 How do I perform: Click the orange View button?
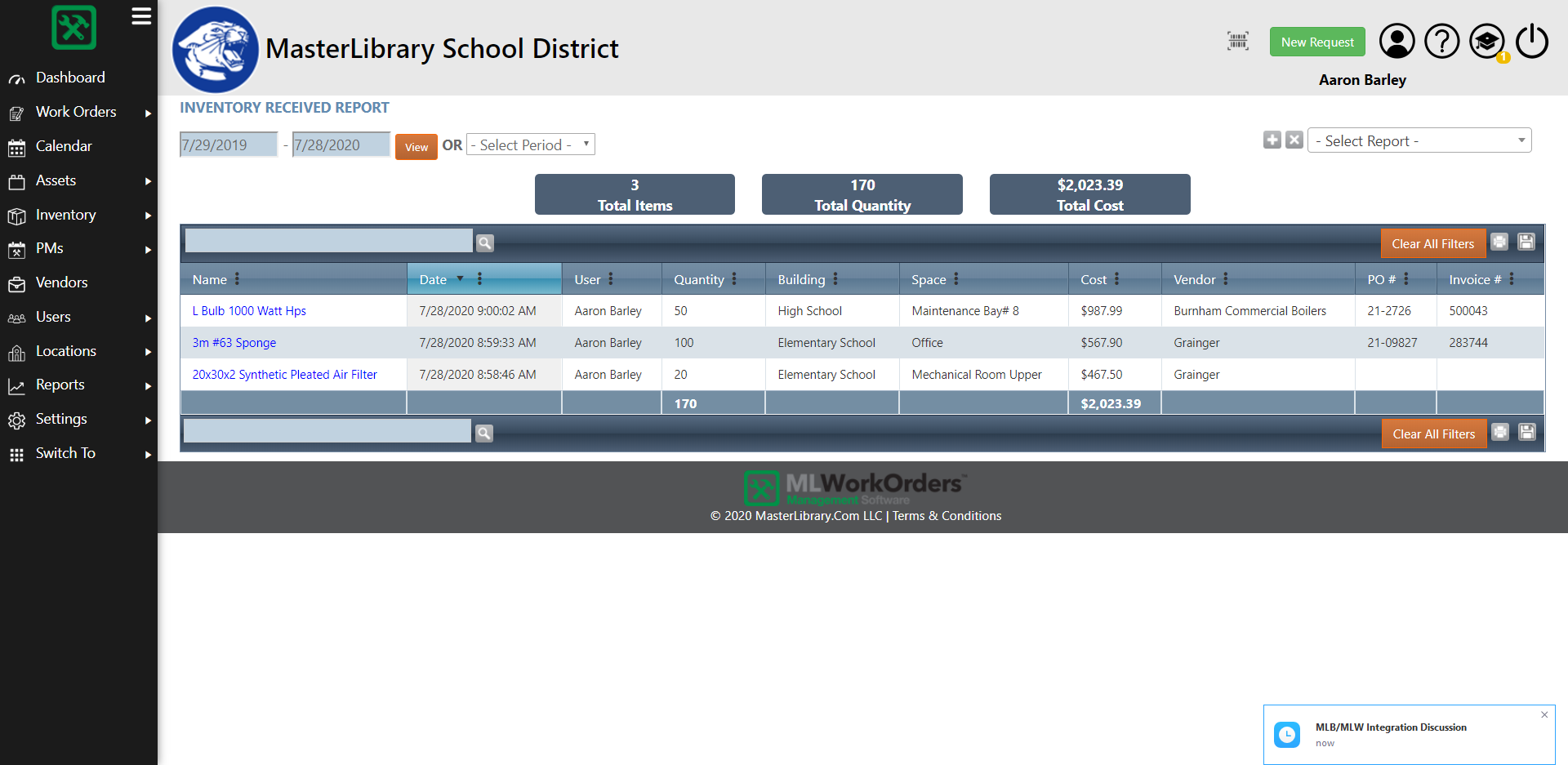pyautogui.click(x=416, y=147)
